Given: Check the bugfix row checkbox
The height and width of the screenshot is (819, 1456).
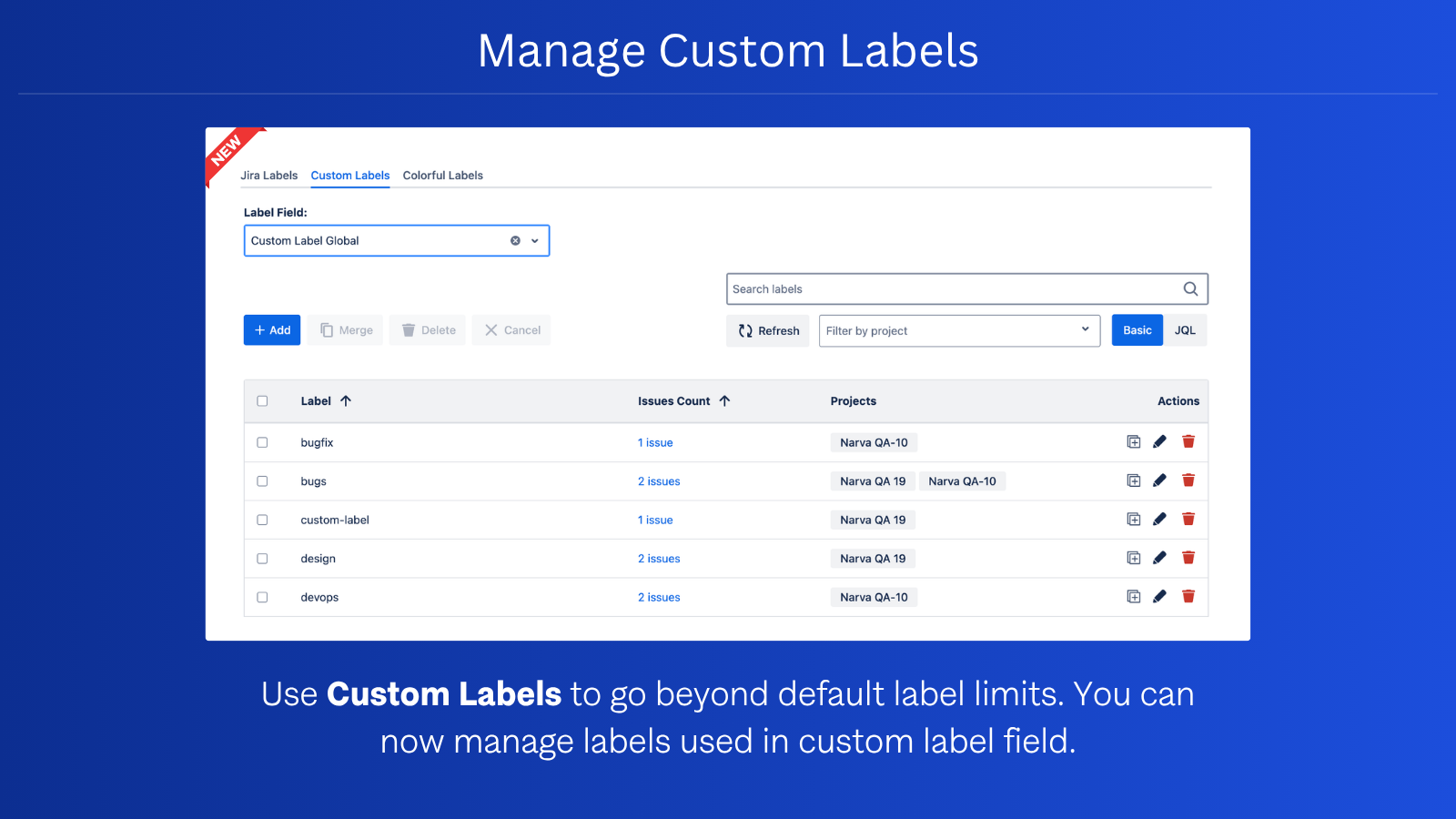Looking at the screenshot, I should 262,442.
